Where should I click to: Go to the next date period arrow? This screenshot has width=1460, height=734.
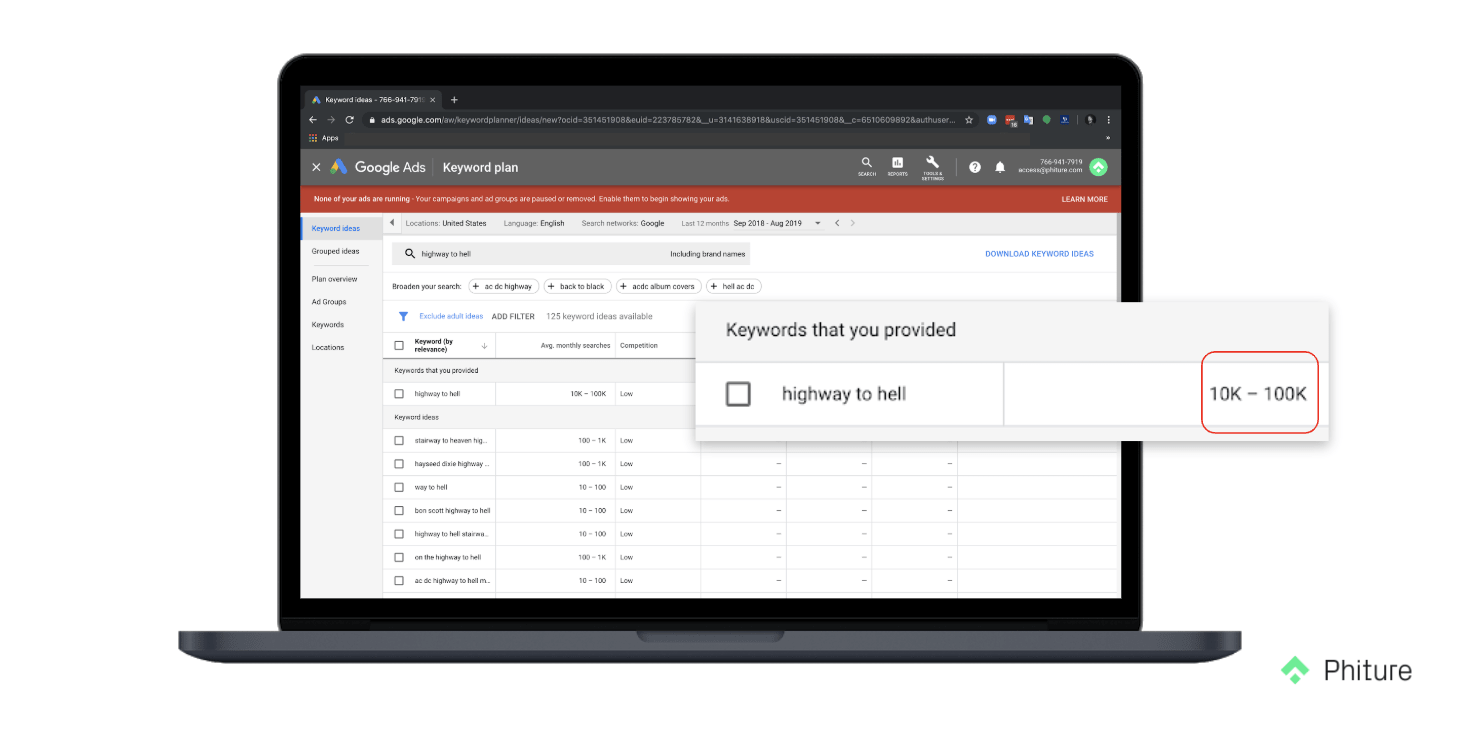click(853, 223)
